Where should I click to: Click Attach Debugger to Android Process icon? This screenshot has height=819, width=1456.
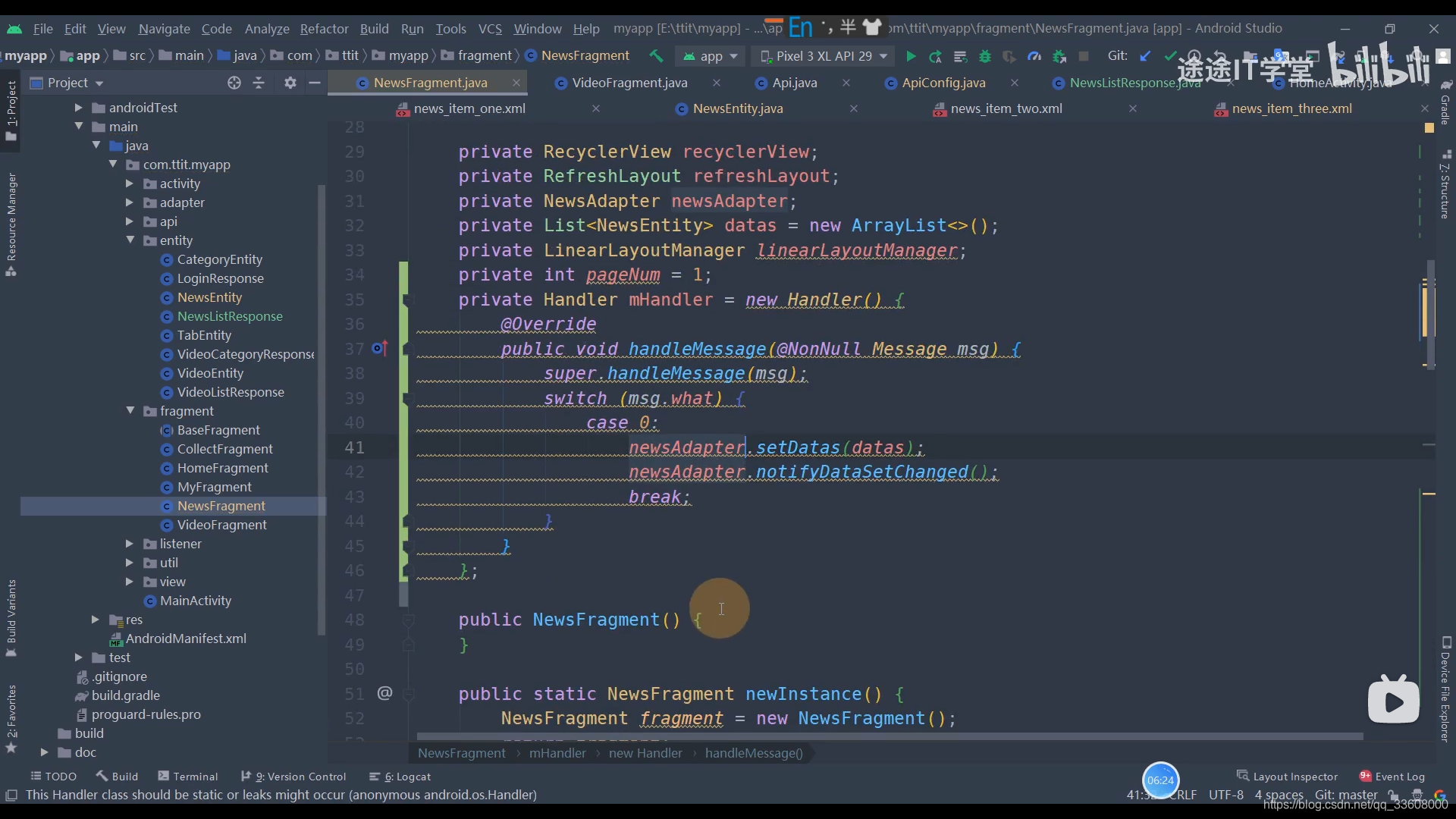coord(1059,56)
